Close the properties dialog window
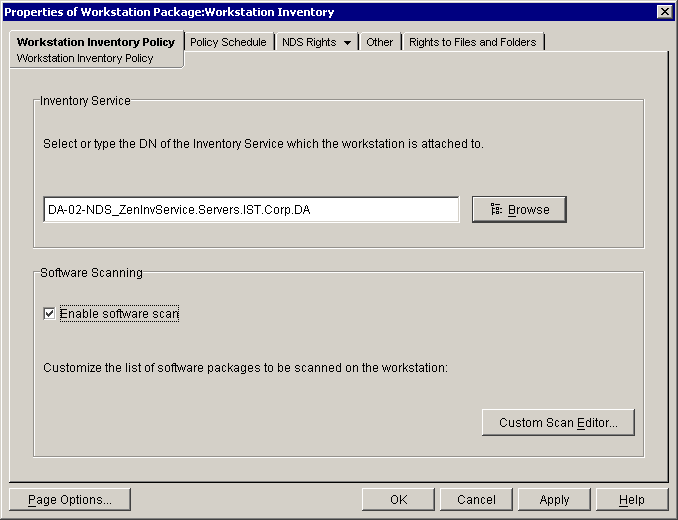 664,12
